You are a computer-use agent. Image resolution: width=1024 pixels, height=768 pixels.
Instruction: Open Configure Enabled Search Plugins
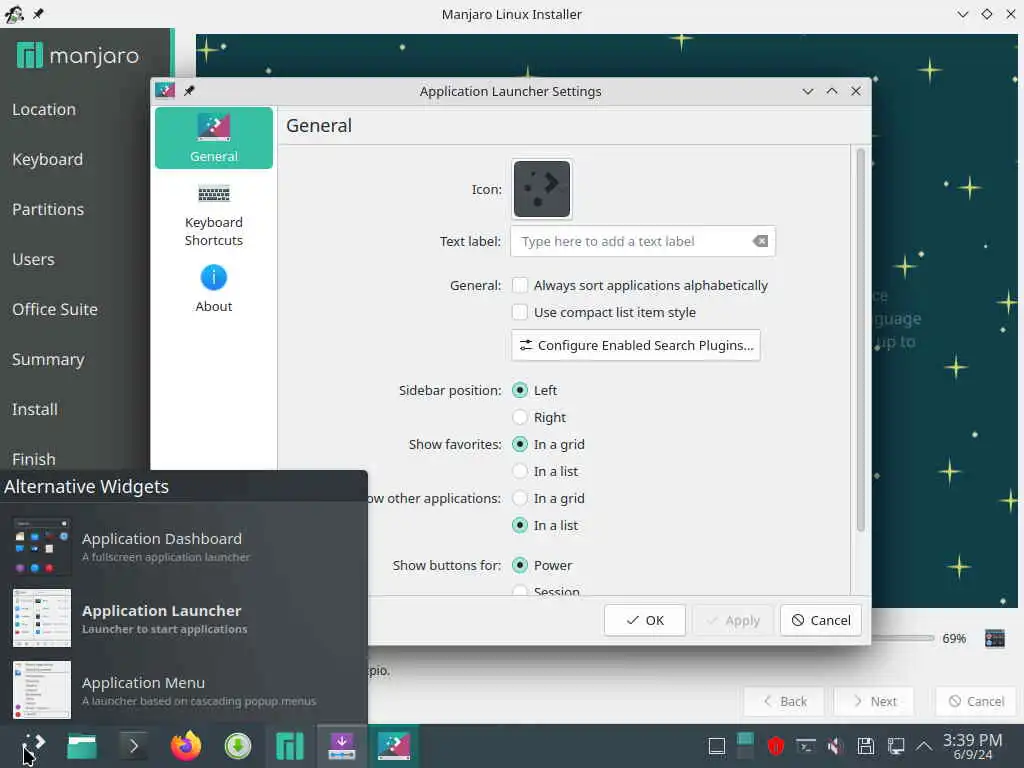pos(635,345)
